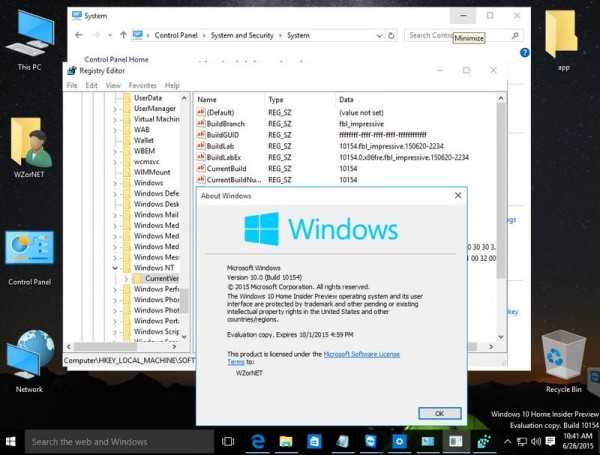
Task: Open the Settings gear taskbar icon
Action: click(399, 442)
